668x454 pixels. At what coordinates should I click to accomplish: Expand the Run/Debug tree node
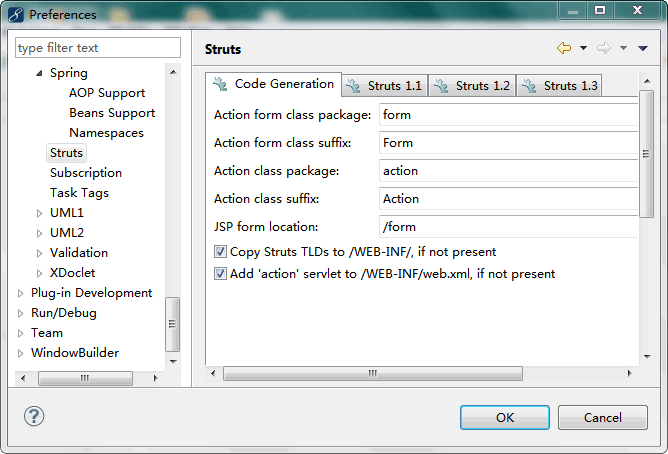coord(20,313)
